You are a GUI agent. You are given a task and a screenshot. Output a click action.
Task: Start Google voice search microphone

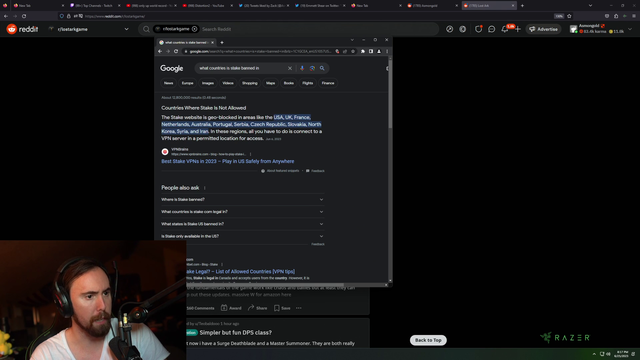pos(302,68)
